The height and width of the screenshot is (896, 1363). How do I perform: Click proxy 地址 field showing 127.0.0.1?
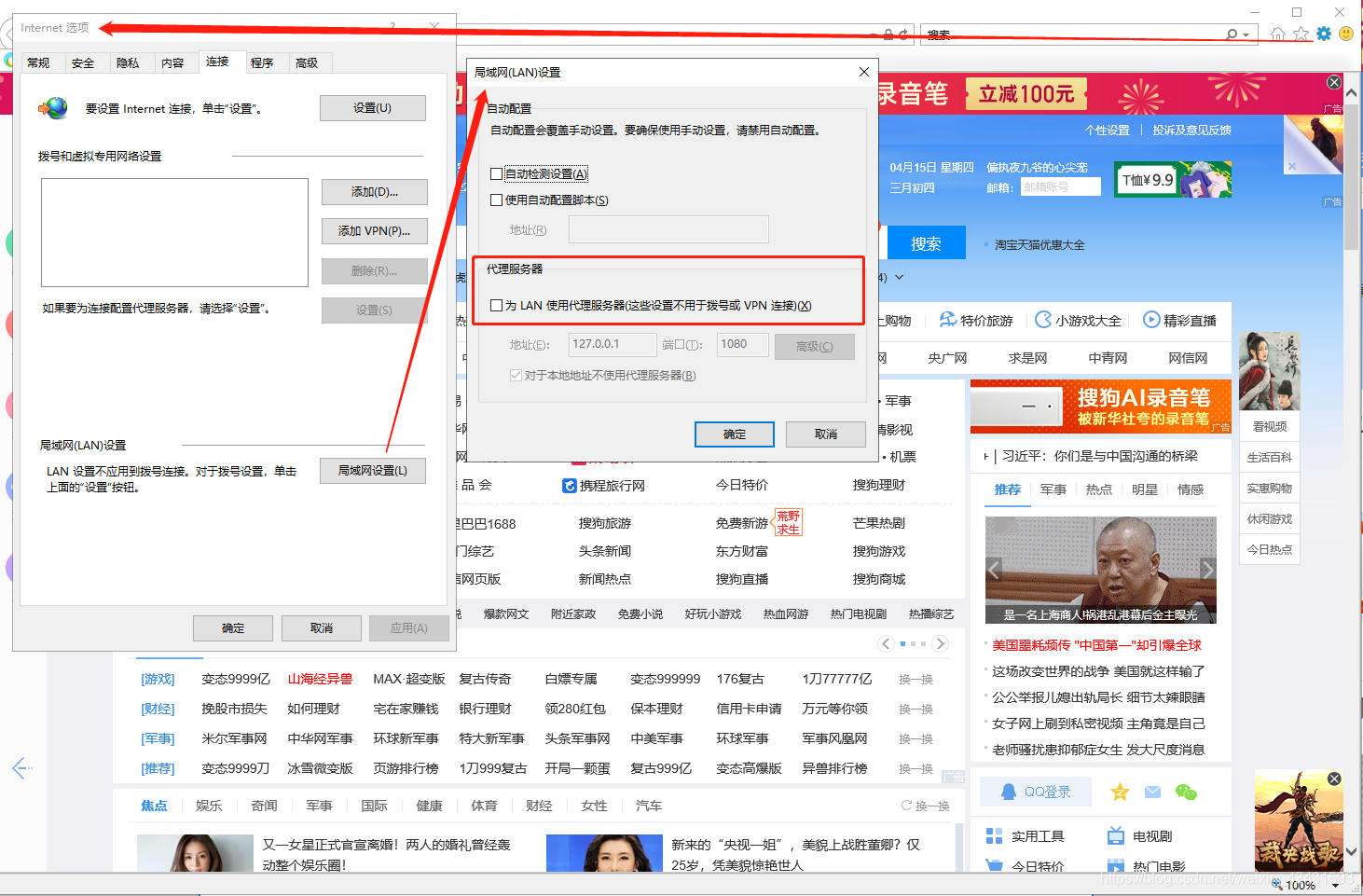pyautogui.click(x=613, y=344)
